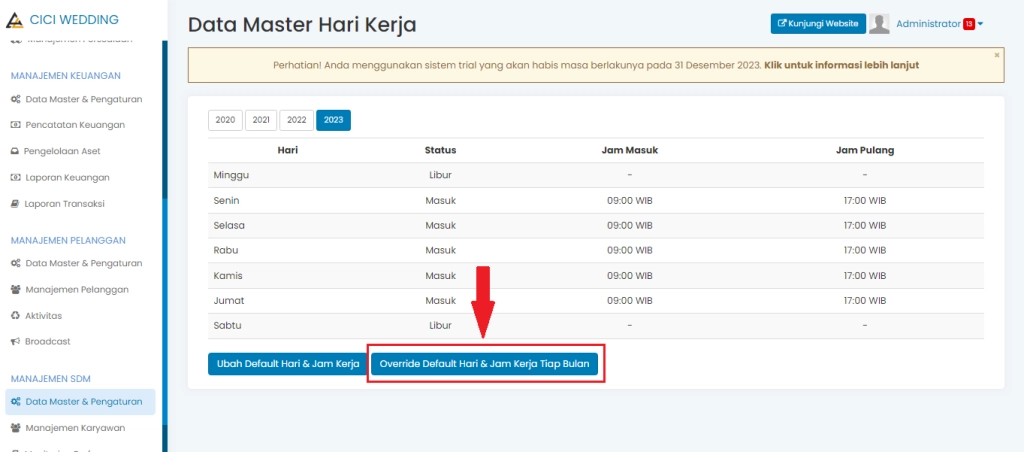Click the Rabu row day cell

288,250
